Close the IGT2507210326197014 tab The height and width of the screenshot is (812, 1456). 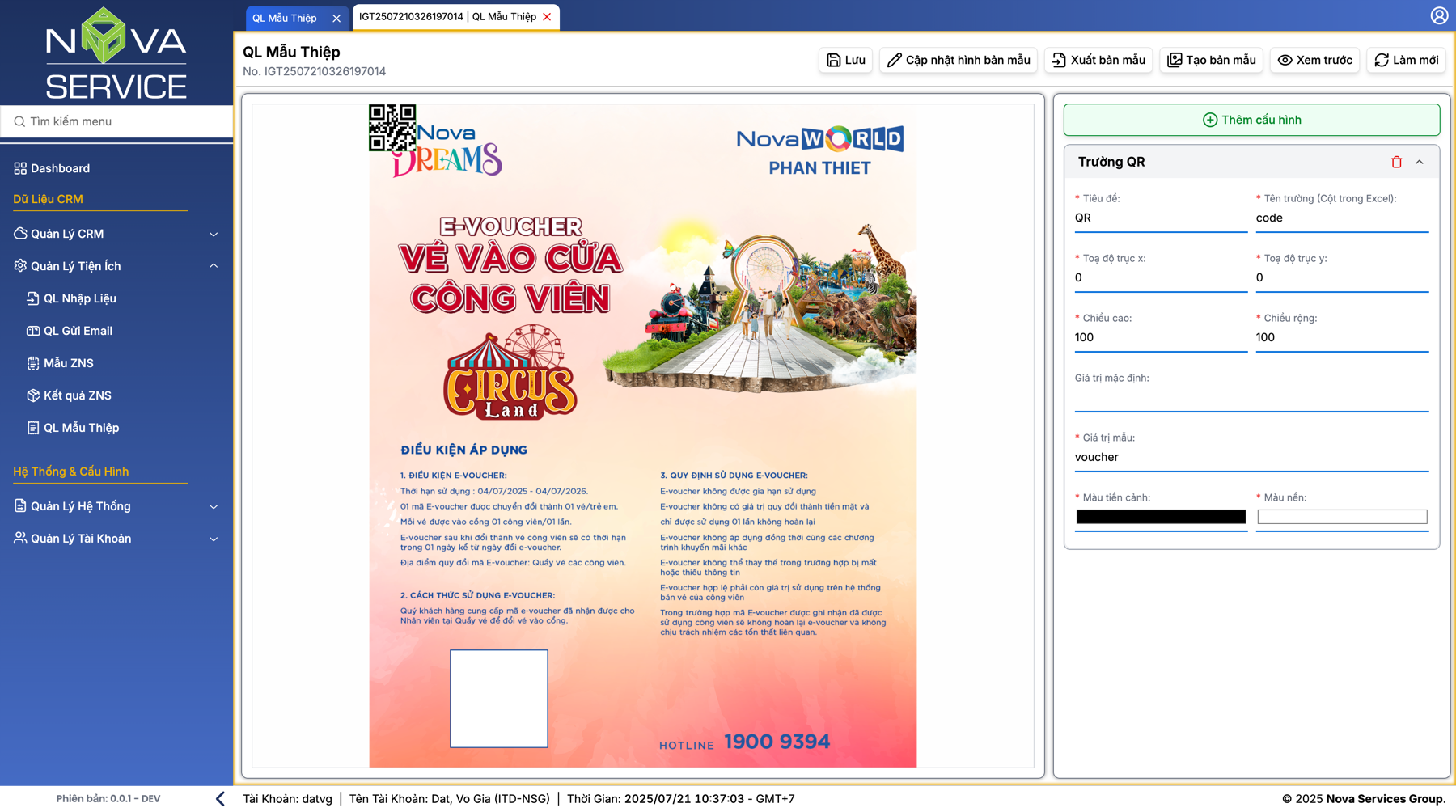pos(547,17)
